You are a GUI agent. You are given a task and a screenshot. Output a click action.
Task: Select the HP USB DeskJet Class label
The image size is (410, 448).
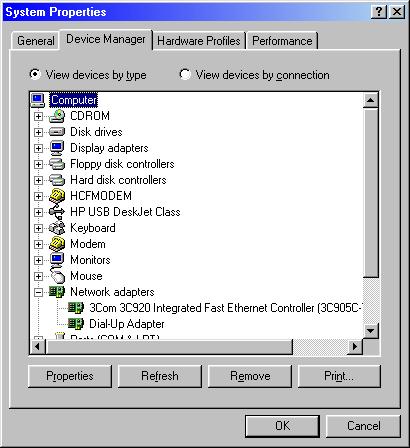[125, 212]
